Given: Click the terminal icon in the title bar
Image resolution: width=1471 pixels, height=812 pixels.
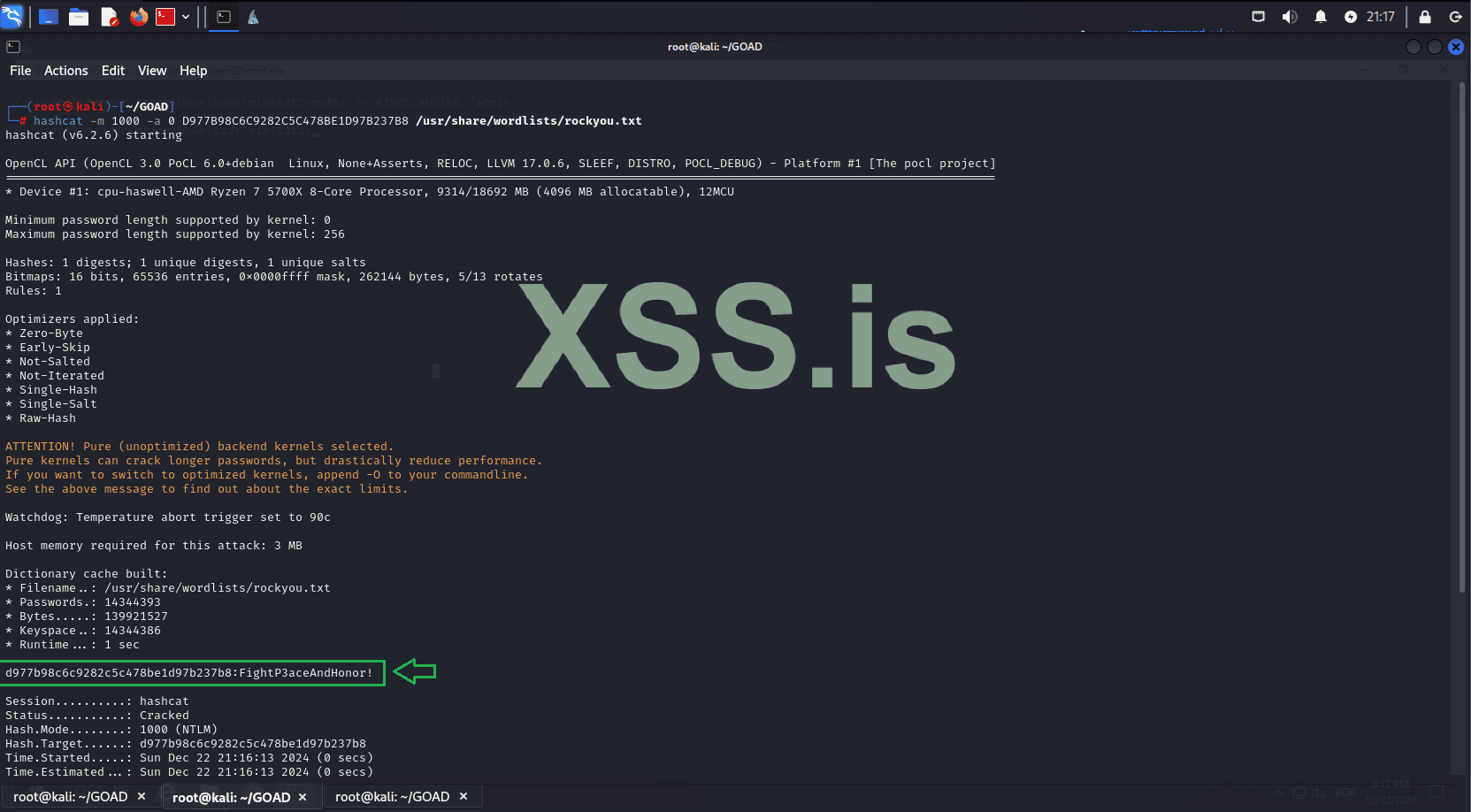Looking at the screenshot, I should [x=13, y=47].
